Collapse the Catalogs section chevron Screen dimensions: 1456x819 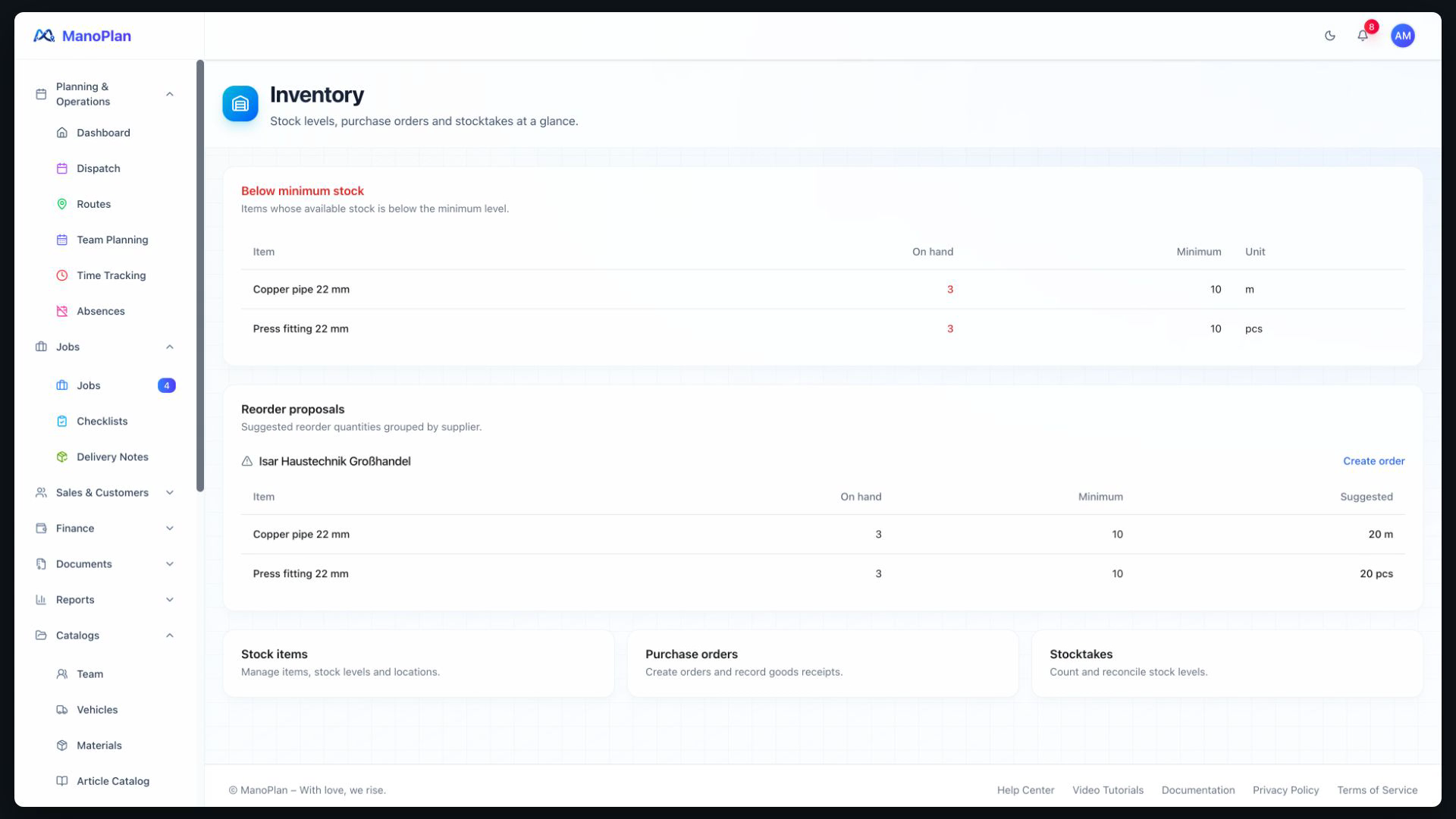(x=170, y=635)
